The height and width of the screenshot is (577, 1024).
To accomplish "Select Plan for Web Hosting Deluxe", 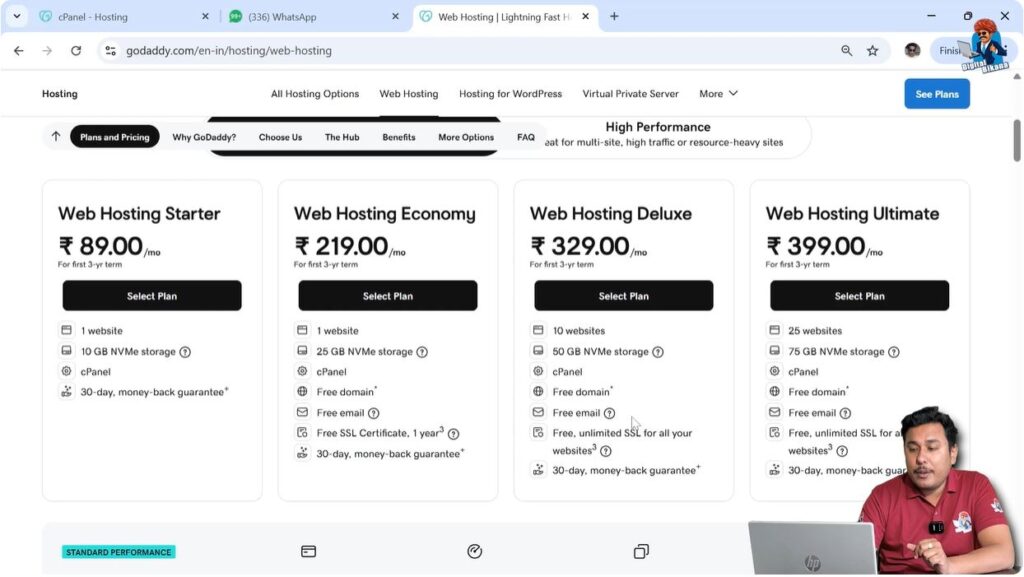I will click(623, 296).
